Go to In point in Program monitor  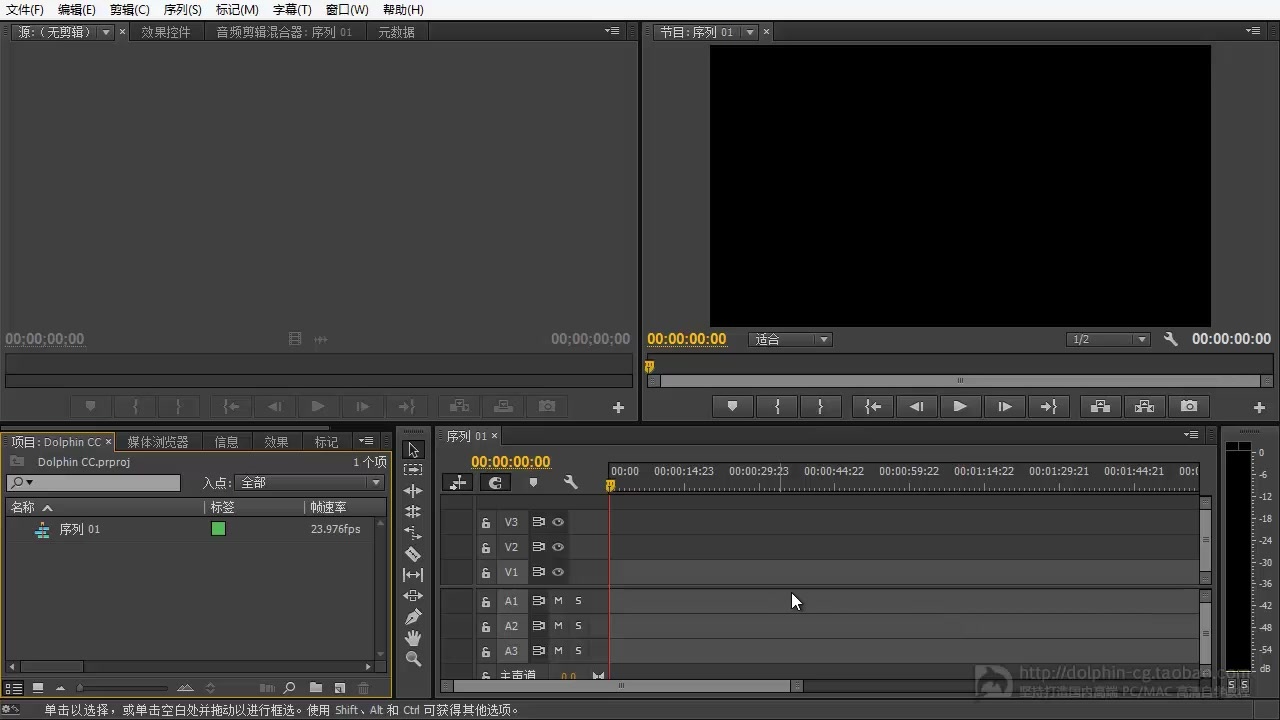point(873,407)
